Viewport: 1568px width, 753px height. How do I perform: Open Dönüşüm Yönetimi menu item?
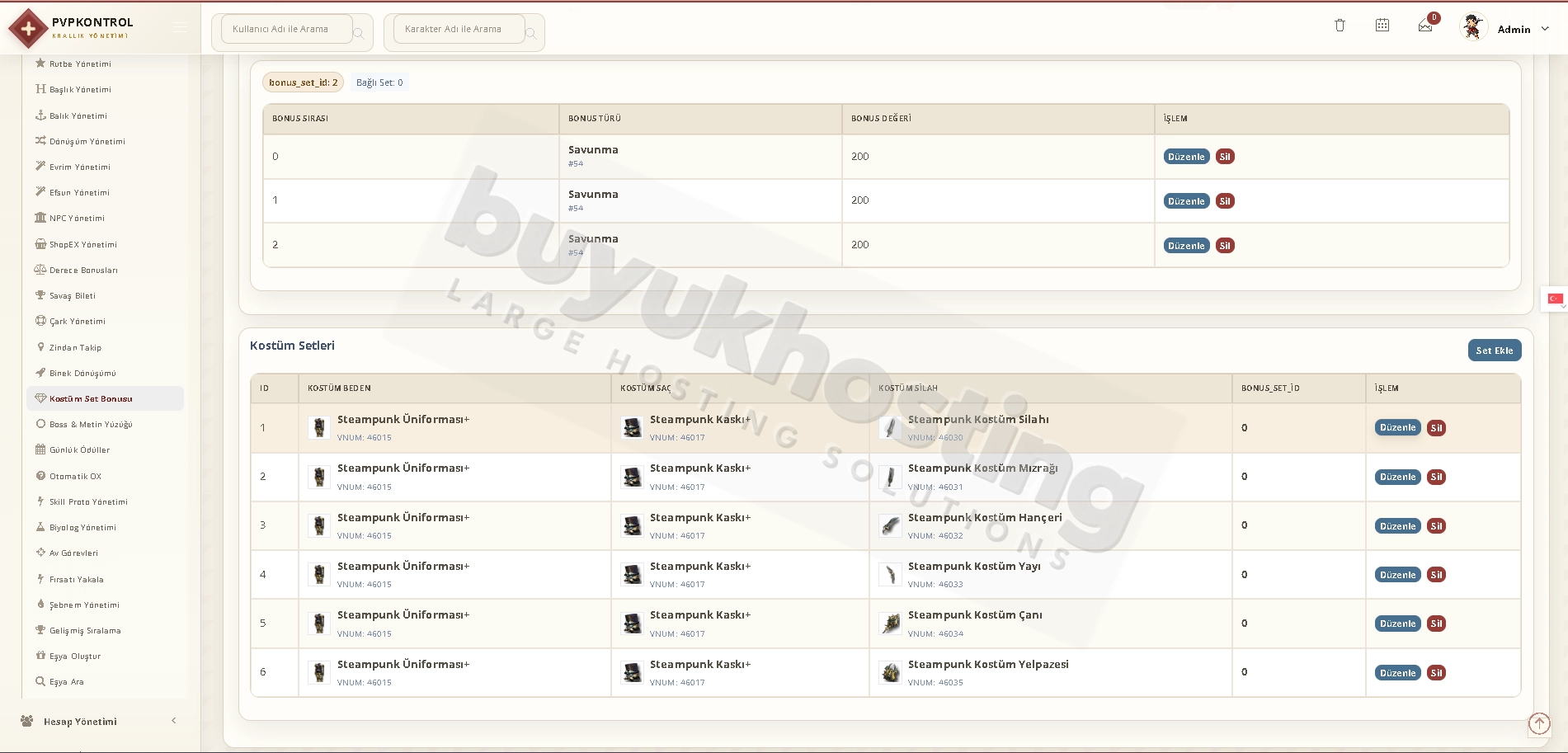click(87, 141)
